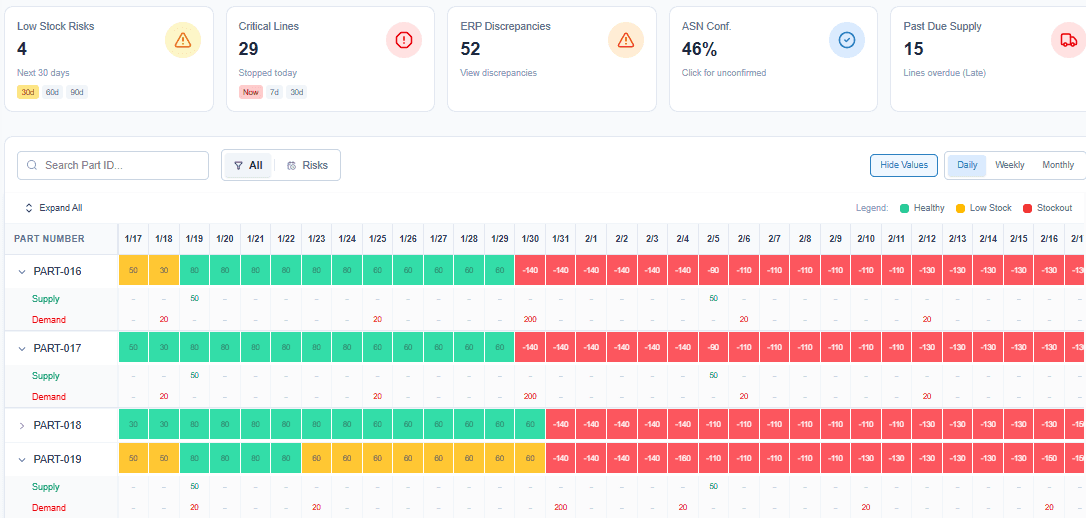Click the green Healthy legend swatch
The image size is (1086, 518).
click(x=904, y=208)
